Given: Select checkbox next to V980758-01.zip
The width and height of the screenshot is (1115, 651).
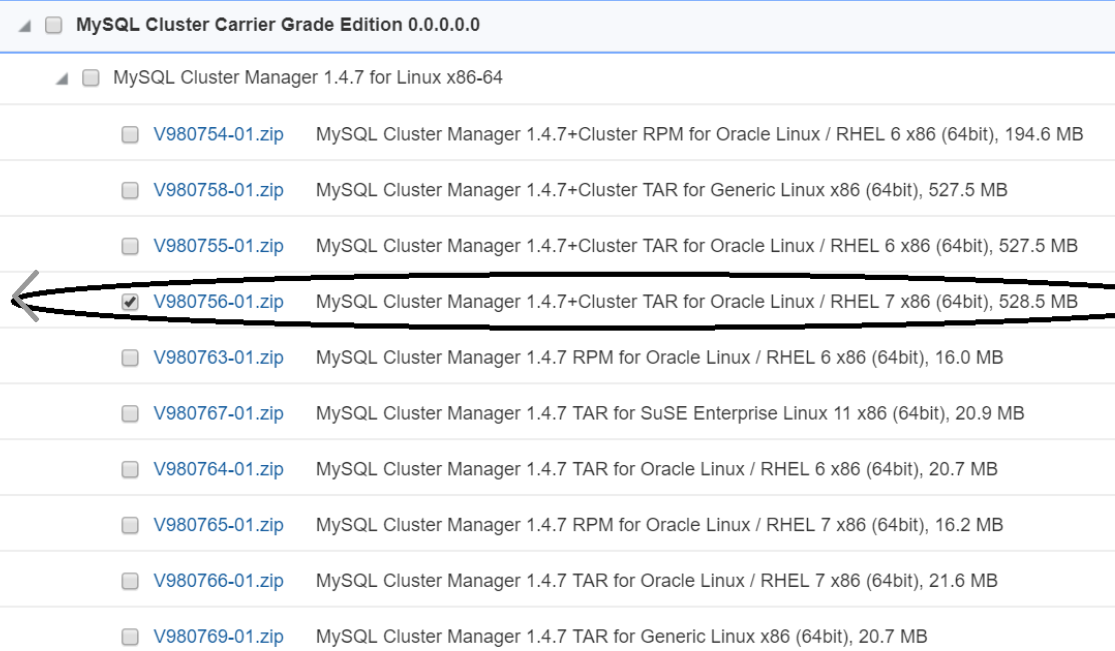Looking at the screenshot, I should 130,190.
